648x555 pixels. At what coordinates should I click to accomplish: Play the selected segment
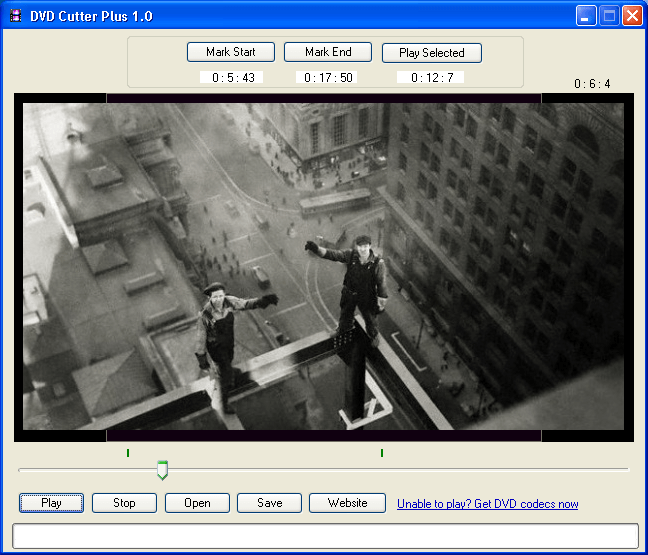432,53
